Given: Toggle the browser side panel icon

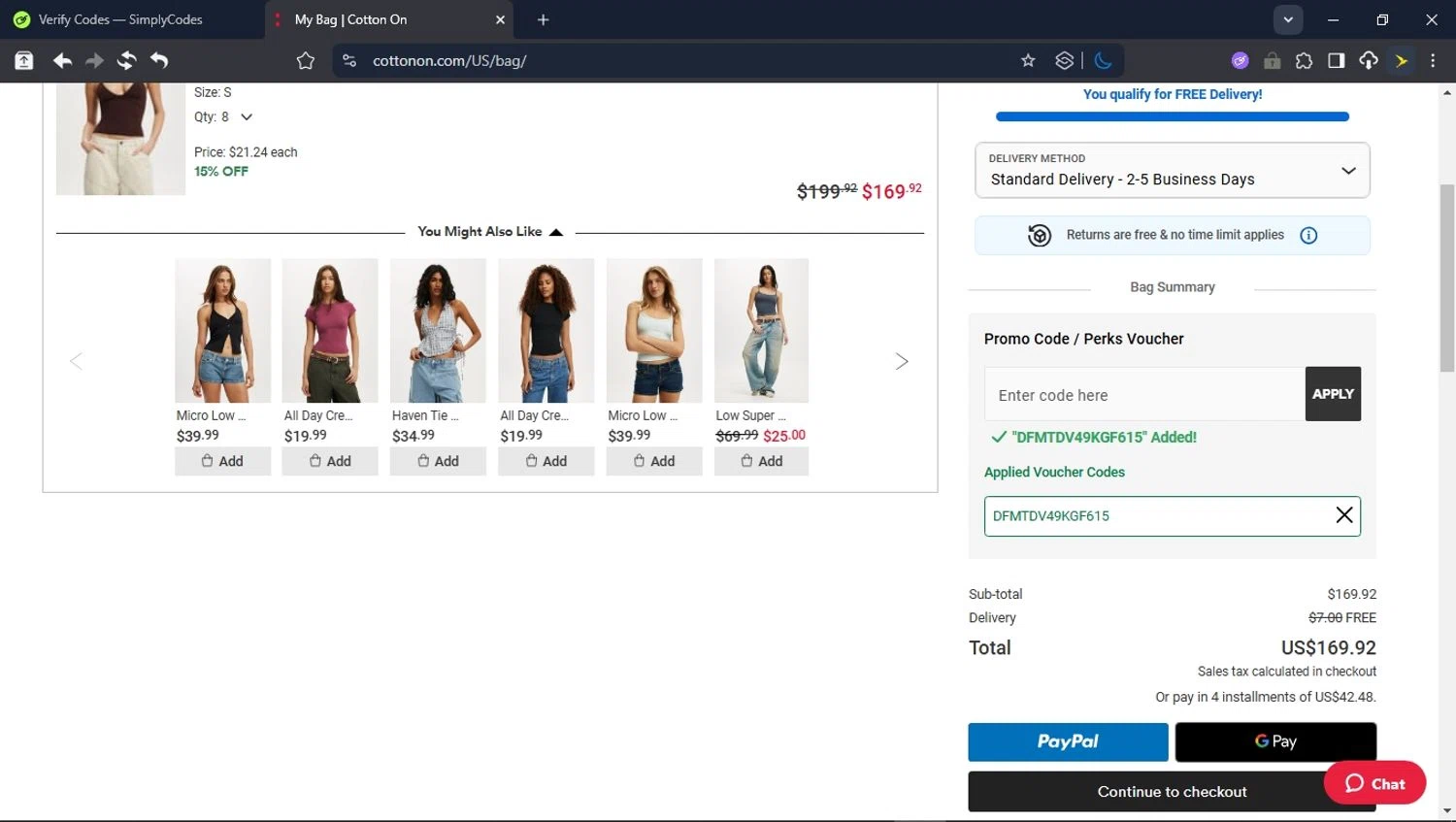Looking at the screenshot, I should pyautogui.click(x=1336, y=61).
